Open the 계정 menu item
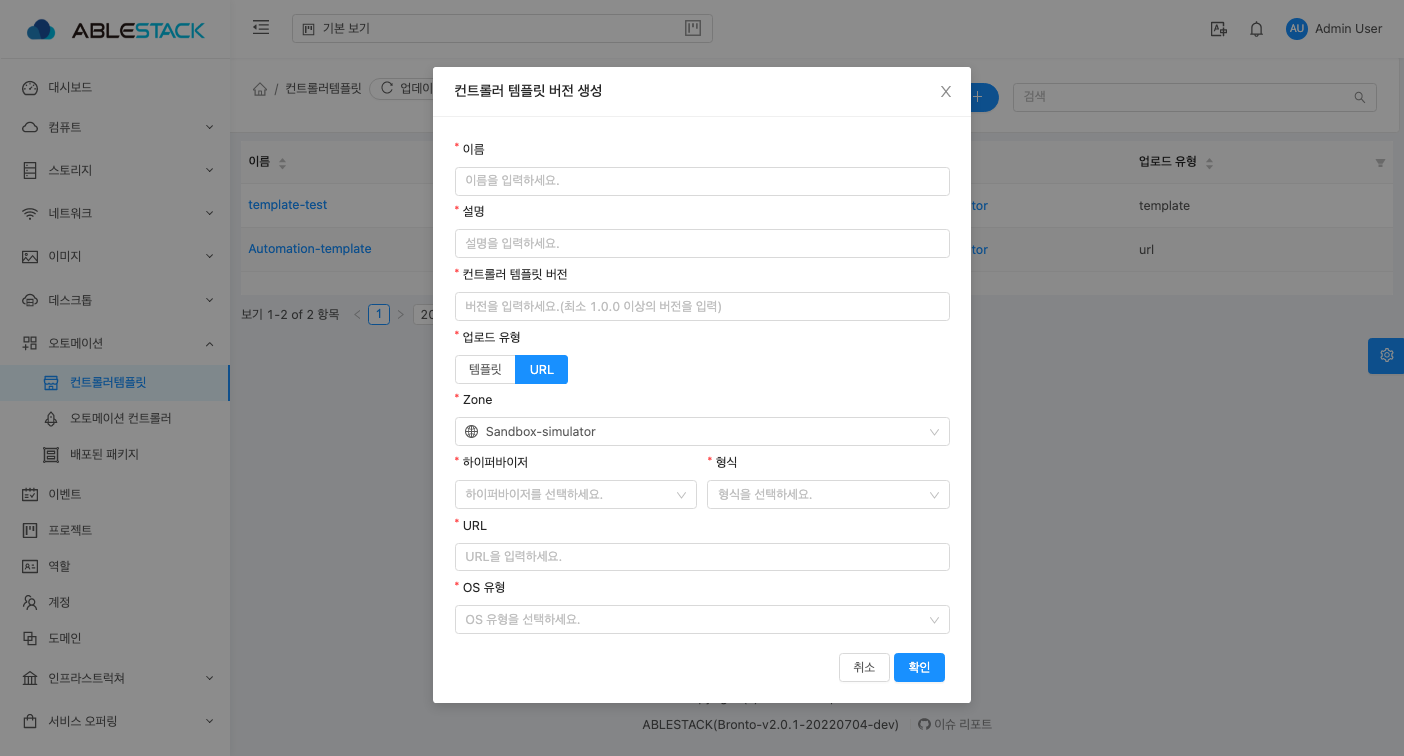 [115, 602]
